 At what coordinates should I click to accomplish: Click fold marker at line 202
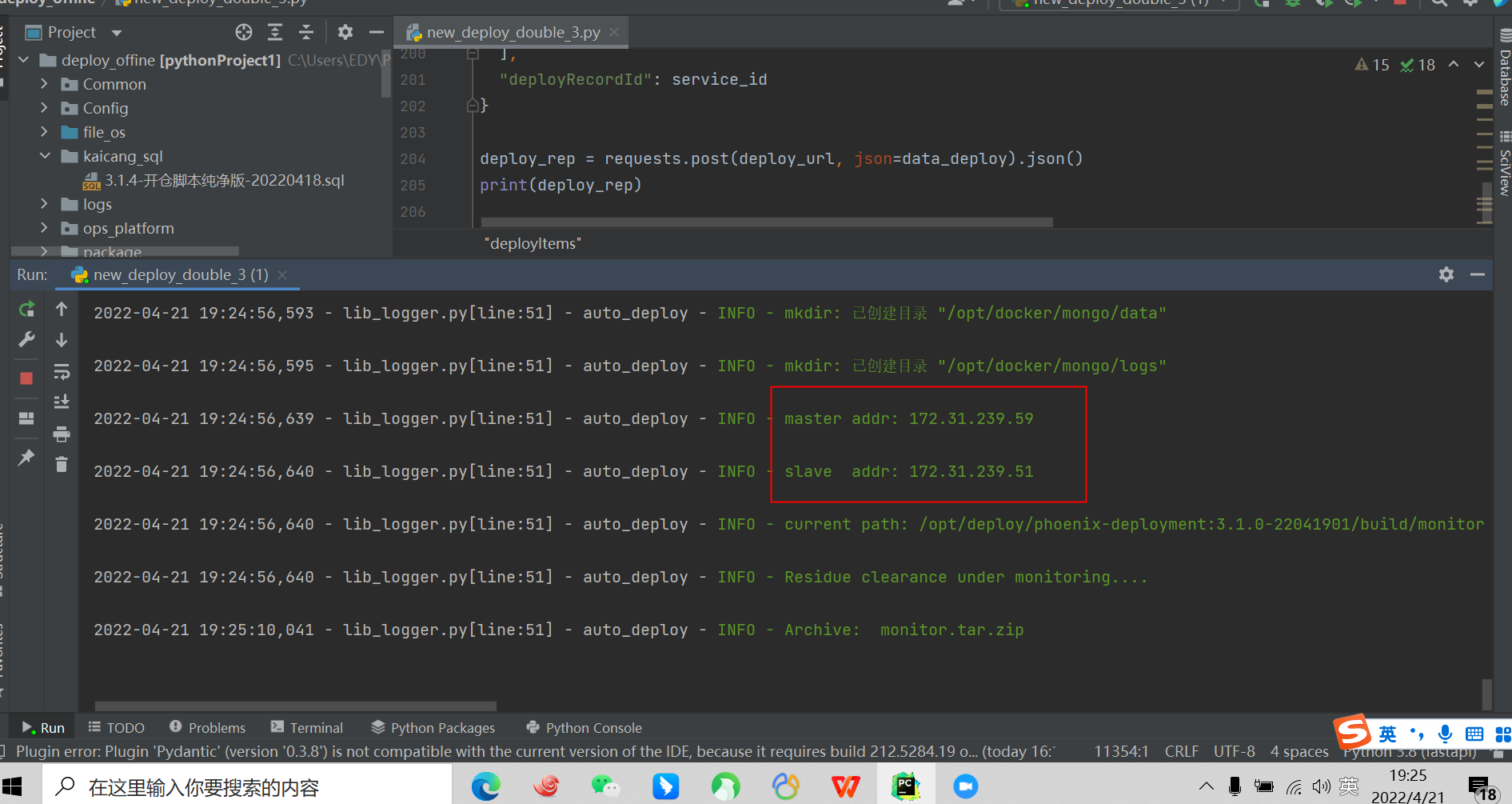(473, 106)
